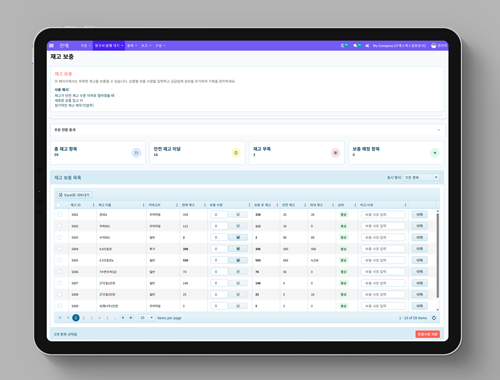Click the yellow icon on 안전 재고 미달 card
The height and width of the screenshot is (380, 500).
point(236,153)
